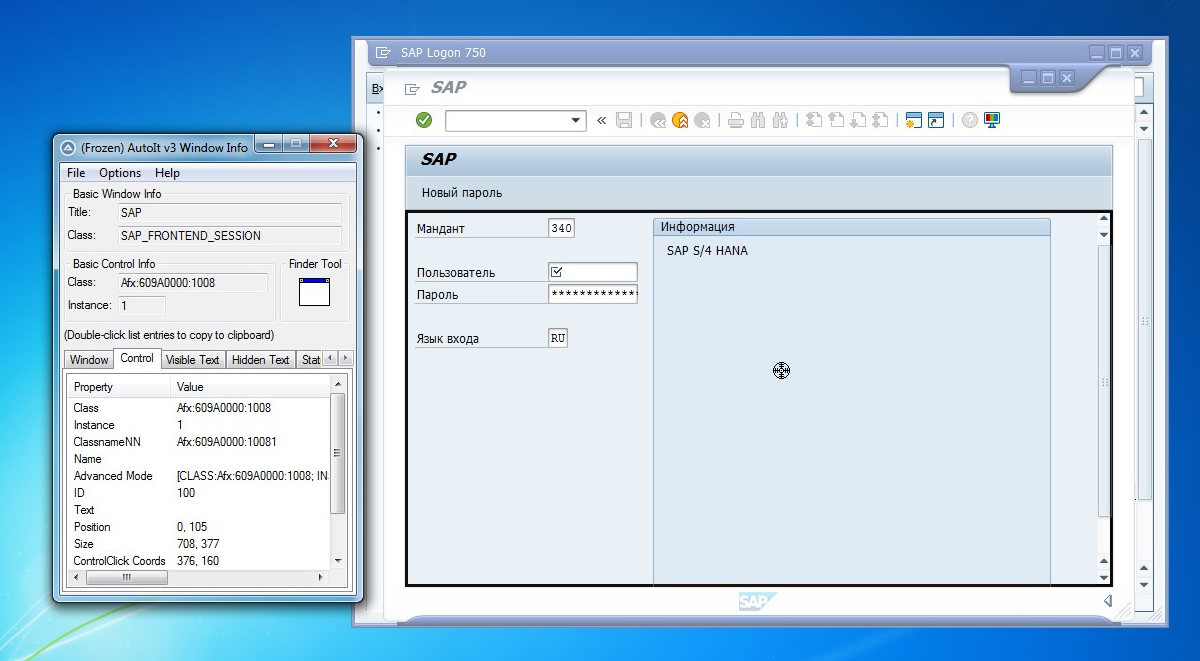Image resolution: width=1200 pixels, height=661 pixels.
Task: Open Customize Local Layout monitor icon
Action: (992, 120)
